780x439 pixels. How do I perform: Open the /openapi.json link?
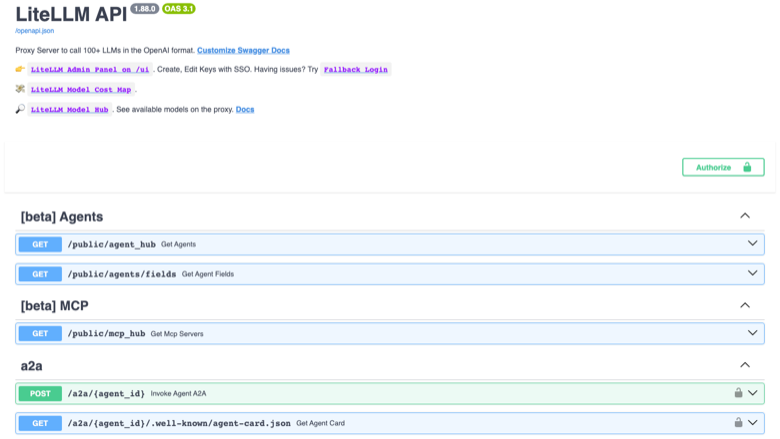pyautogui.click(x=34, y=31)
